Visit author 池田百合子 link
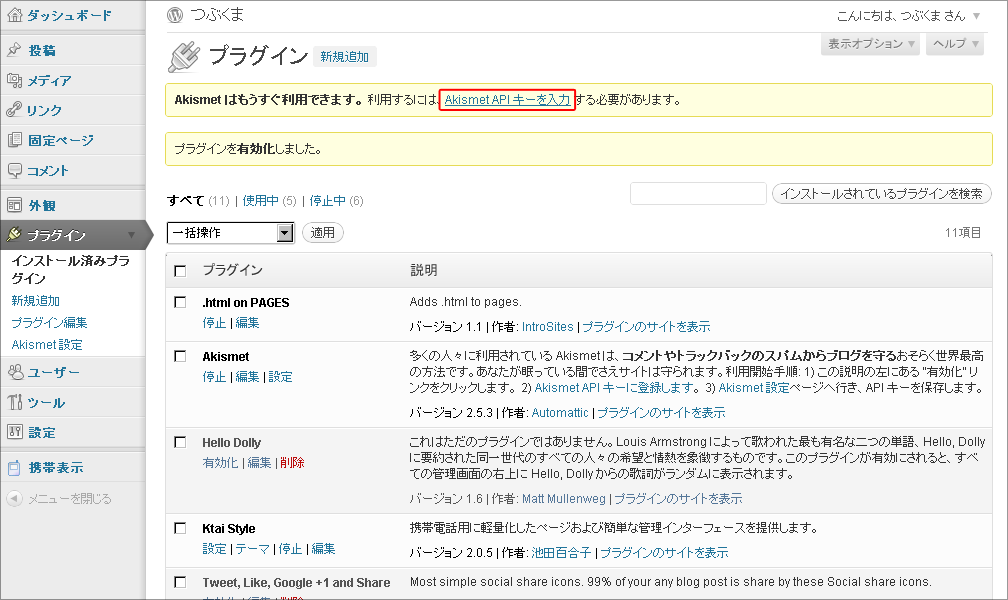Image resolution: width=1008 pixels, height=600 pixels. click(561, 552)
